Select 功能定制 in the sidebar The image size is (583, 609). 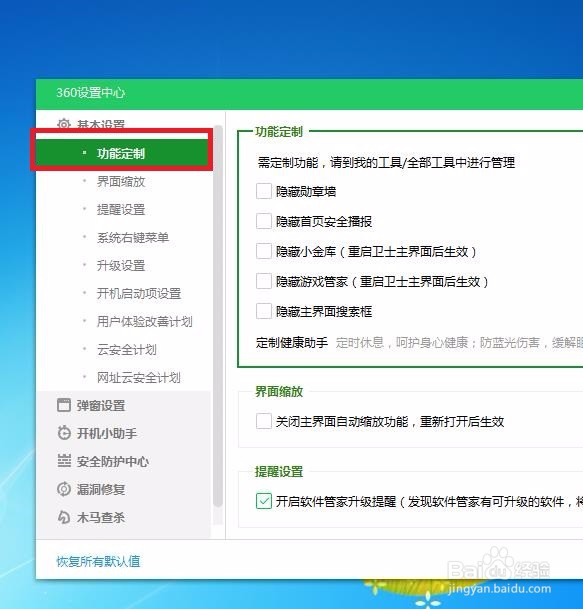[124, 153]
